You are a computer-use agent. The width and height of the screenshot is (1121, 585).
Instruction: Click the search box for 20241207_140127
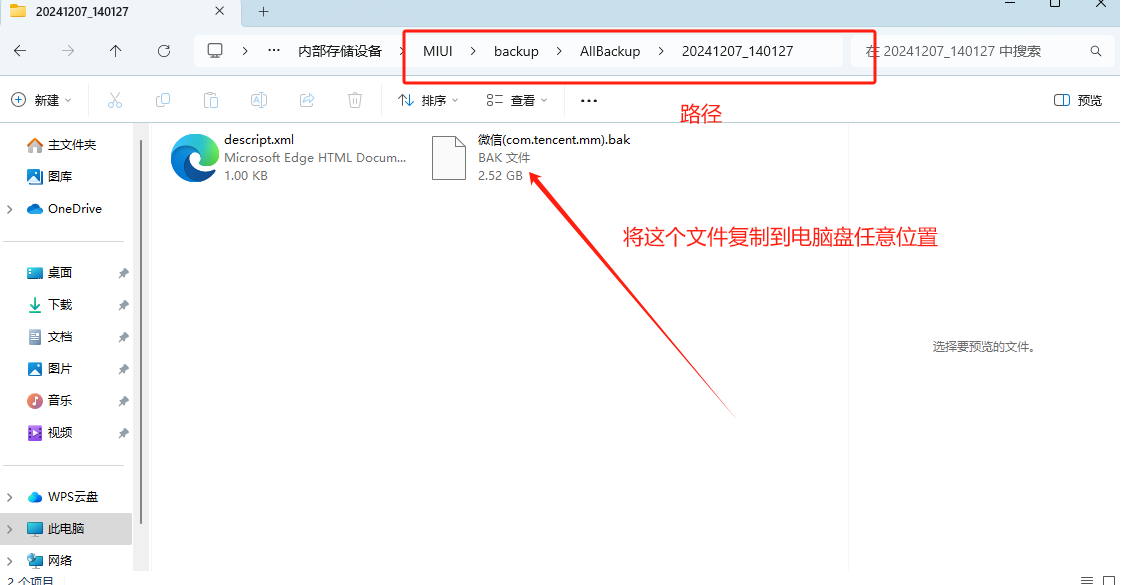982,51
